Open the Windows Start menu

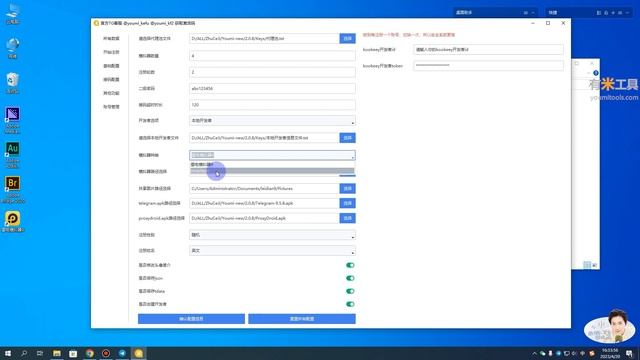[x=8, y=353]
